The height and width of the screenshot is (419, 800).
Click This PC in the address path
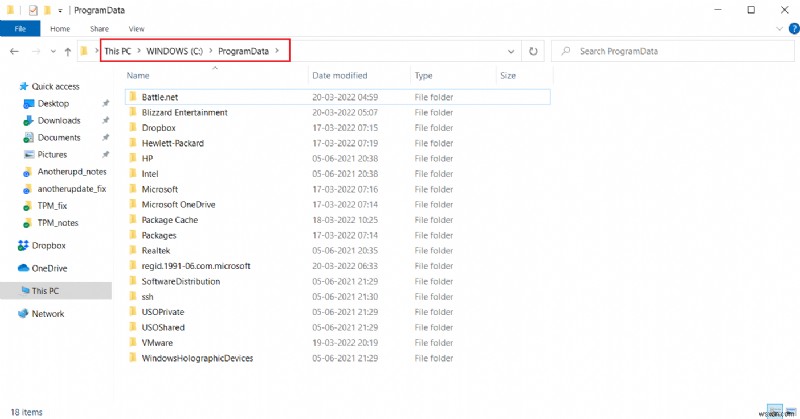coord(118,51)
